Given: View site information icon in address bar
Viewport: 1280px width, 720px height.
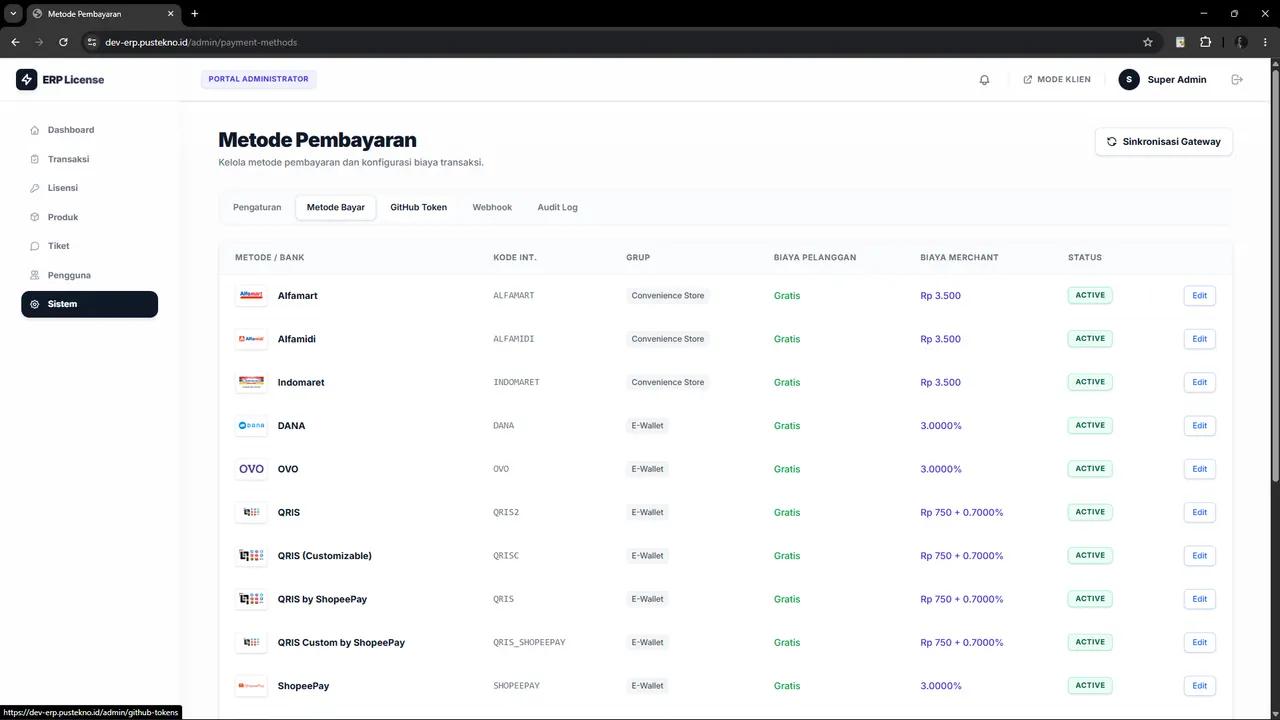Looking at the screenshot, I should tap(91, 42).
